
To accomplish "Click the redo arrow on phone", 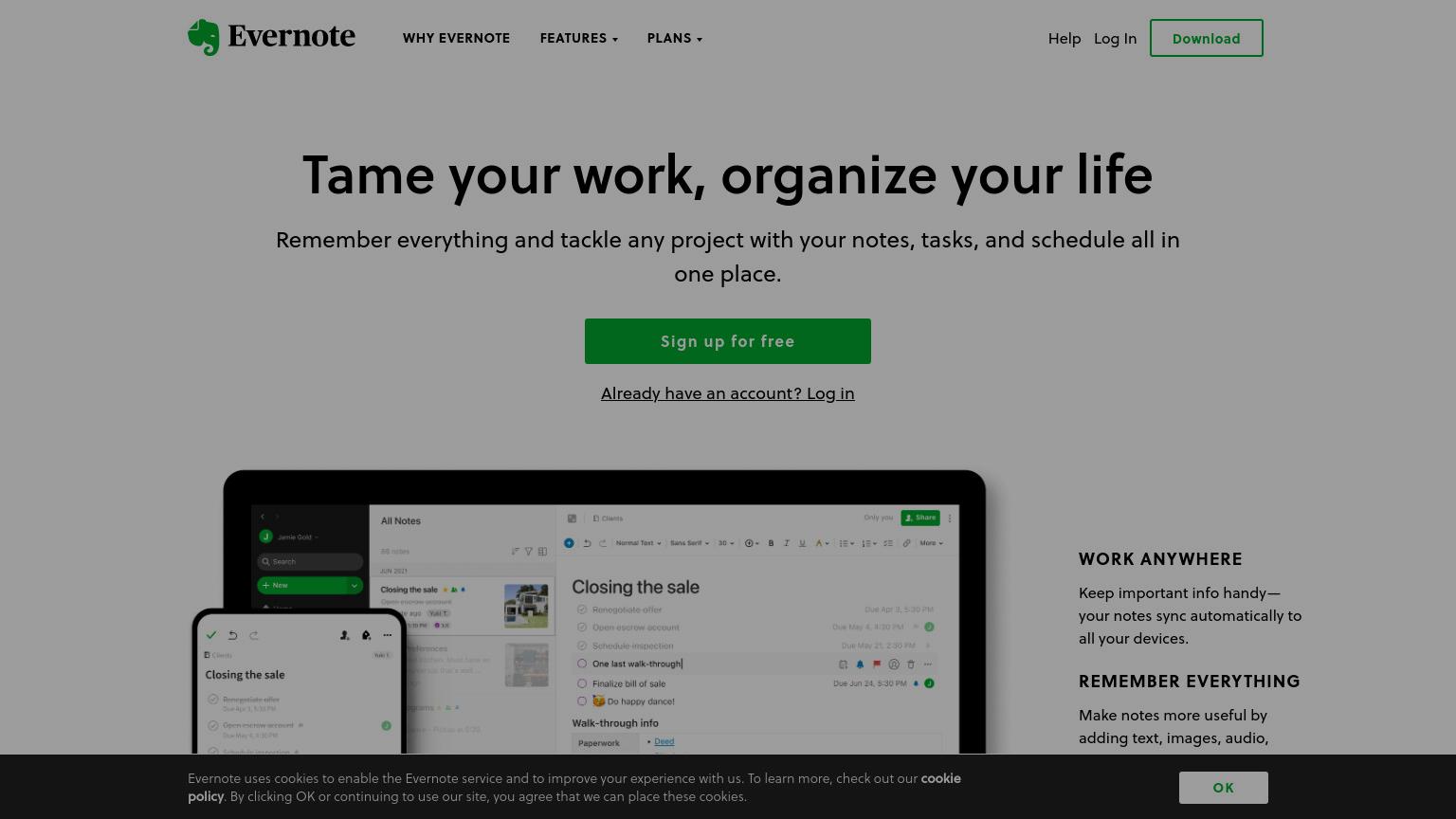I will tap(254, 635).
